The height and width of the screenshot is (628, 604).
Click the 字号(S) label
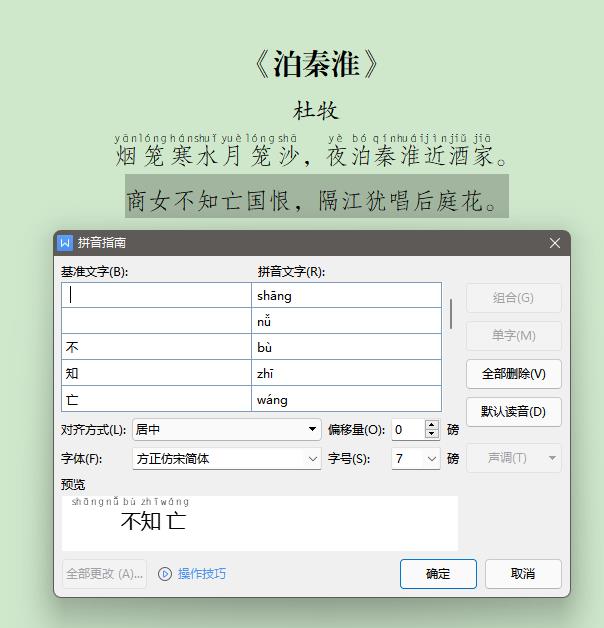349,459
